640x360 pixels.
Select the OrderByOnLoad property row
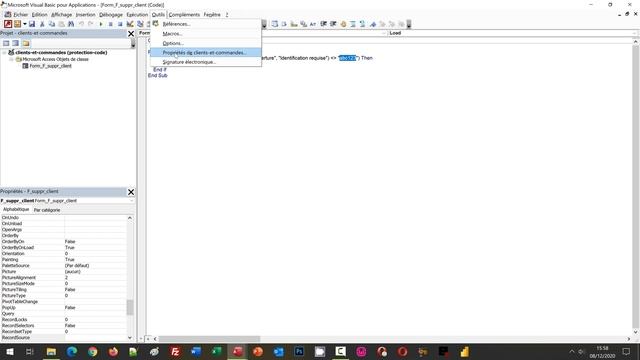coord(64,247)
